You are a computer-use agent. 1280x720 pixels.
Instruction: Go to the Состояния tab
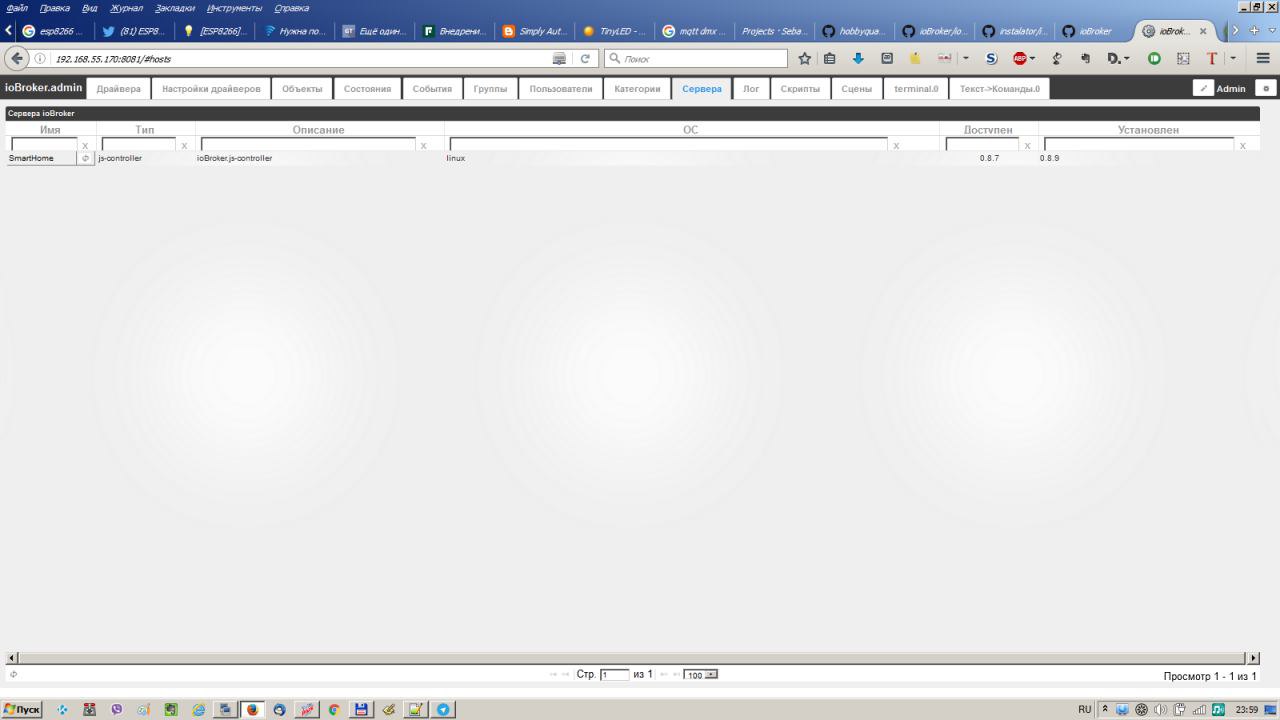click(367, 89)
